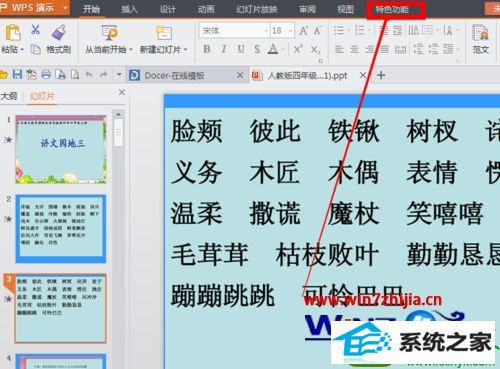
Task: Apply font color with the A button
Action: 273,49
